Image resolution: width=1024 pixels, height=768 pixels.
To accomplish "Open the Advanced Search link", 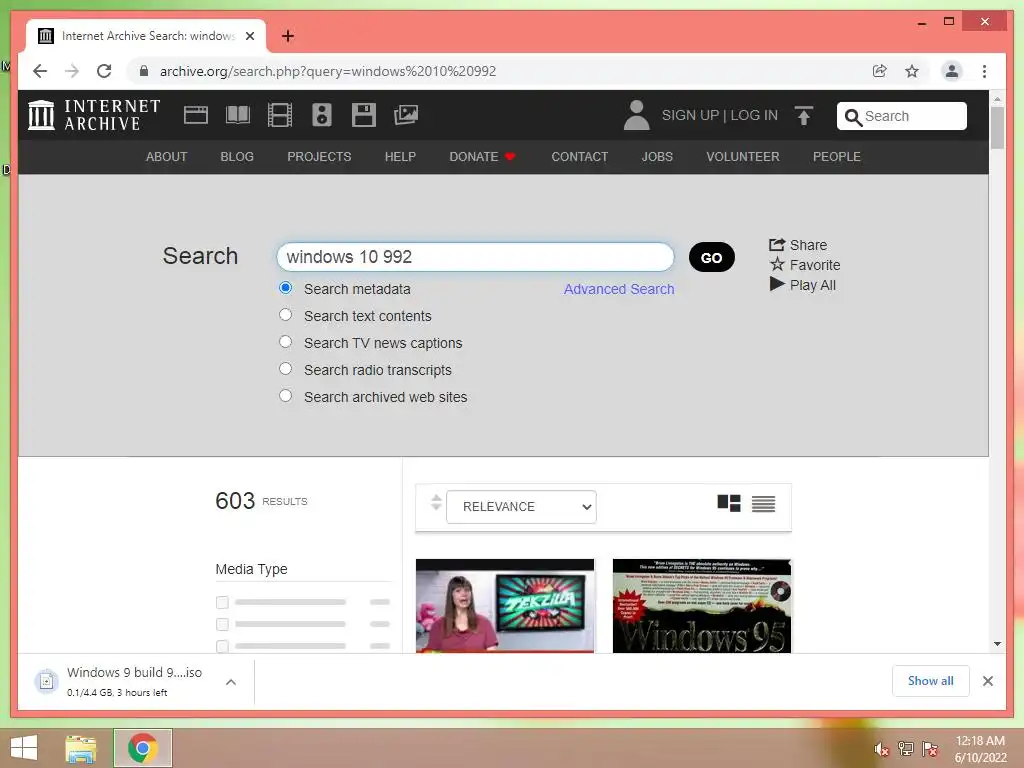I will (619, 289).
